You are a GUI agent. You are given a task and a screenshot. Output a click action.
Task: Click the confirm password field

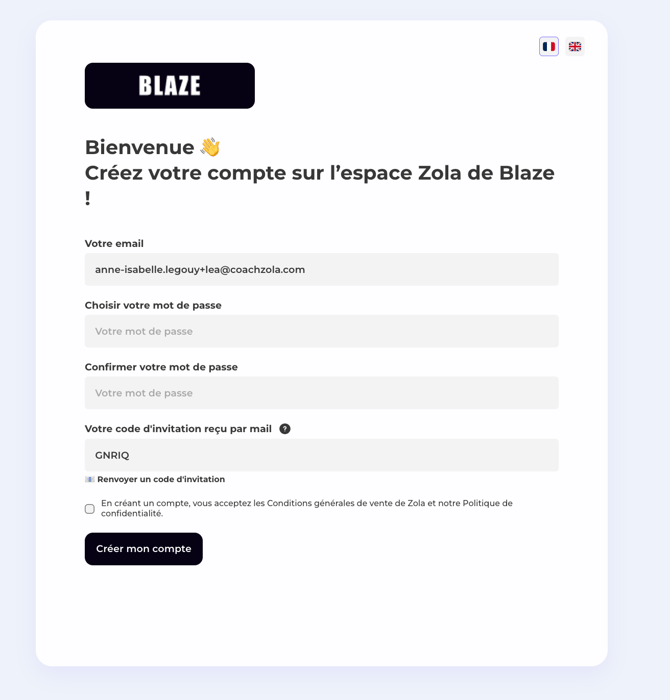coord(321,393)
